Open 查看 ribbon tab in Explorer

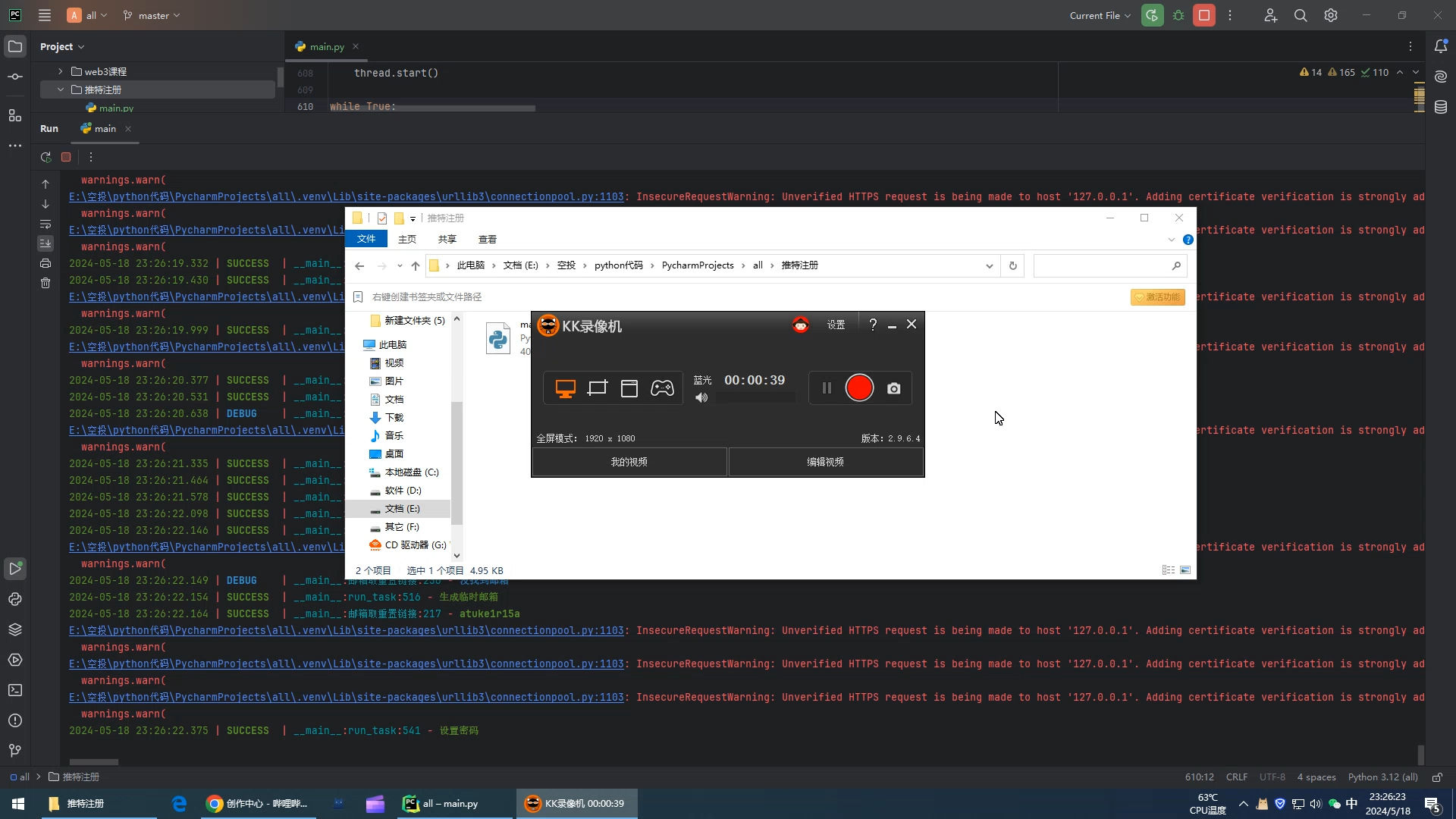[488, 240]
